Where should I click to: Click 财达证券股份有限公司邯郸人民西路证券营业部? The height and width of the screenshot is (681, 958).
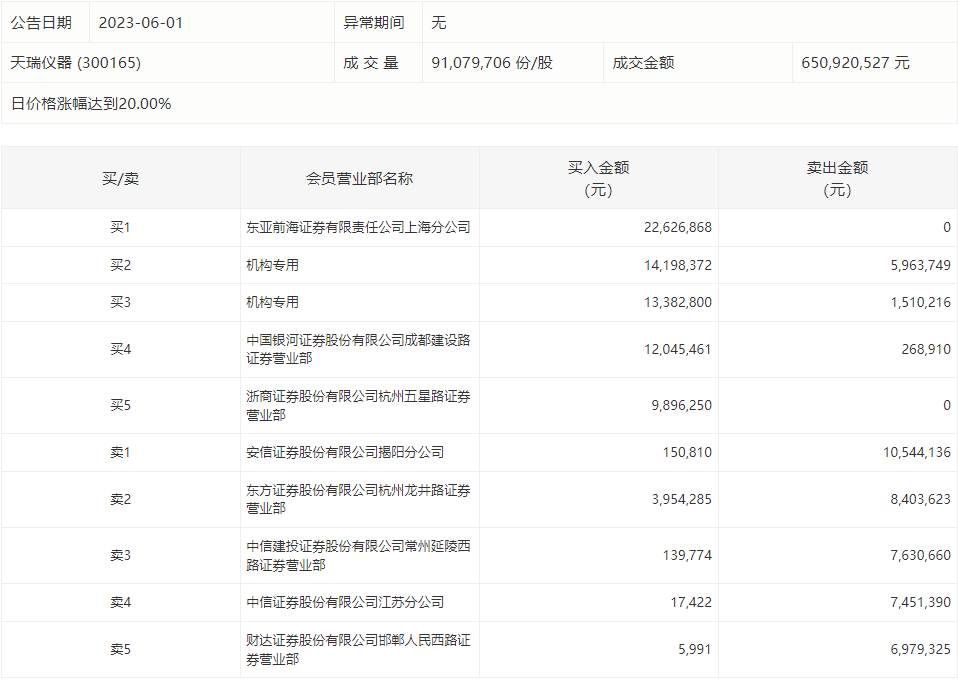click(358, 649)
